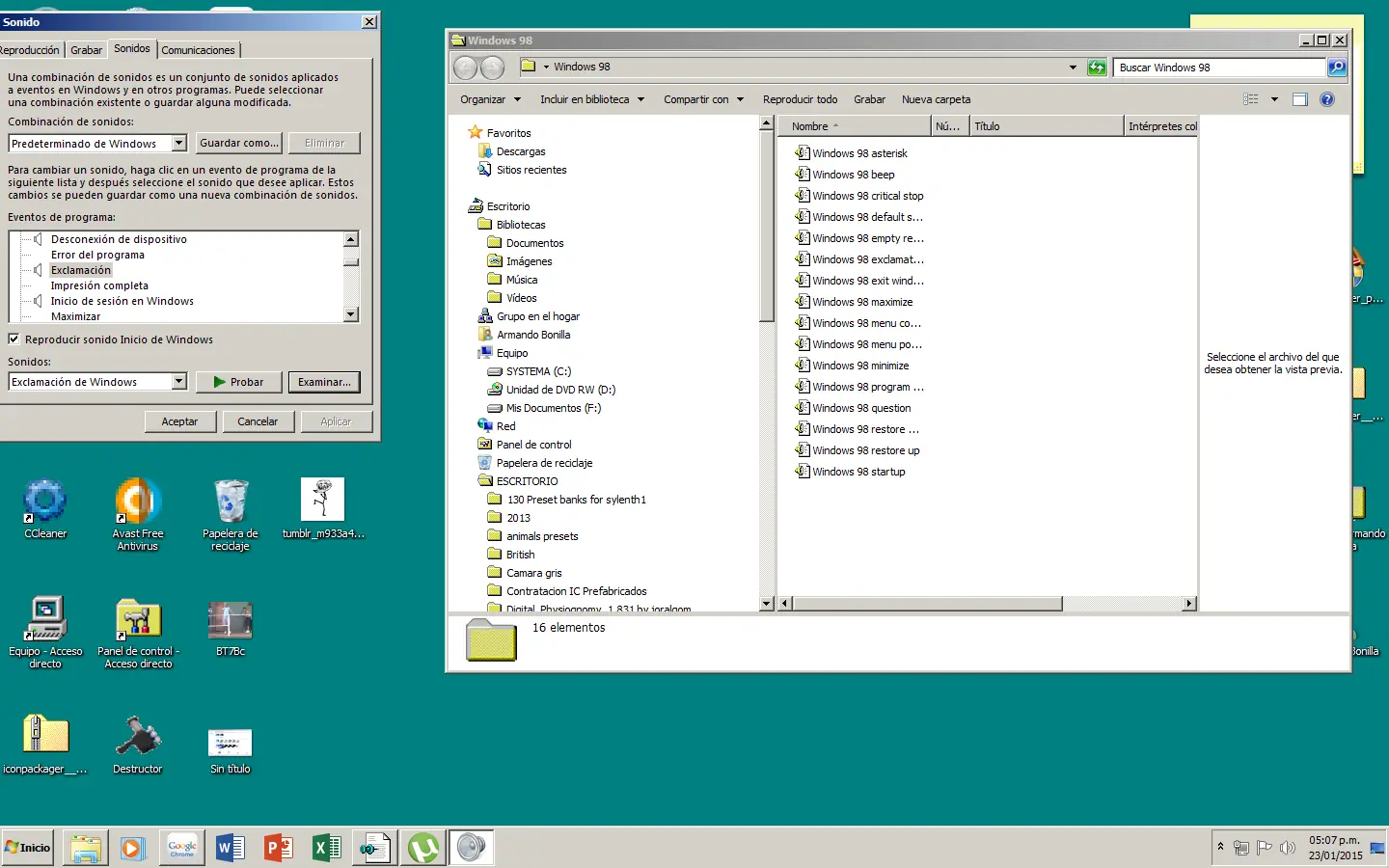Click the file list horizontal scrollbar

(926, 604)
